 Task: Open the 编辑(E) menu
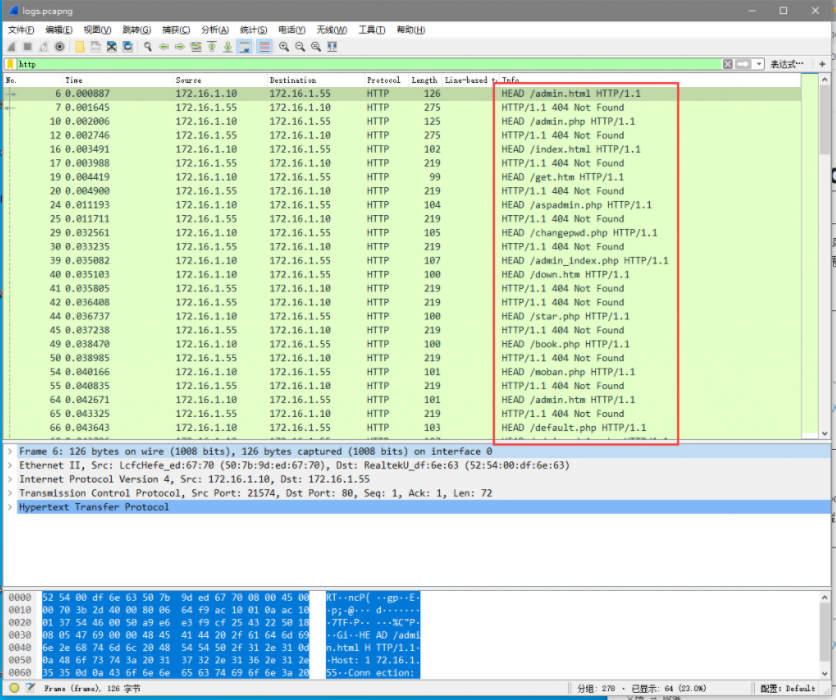click(x=59, y=30)
